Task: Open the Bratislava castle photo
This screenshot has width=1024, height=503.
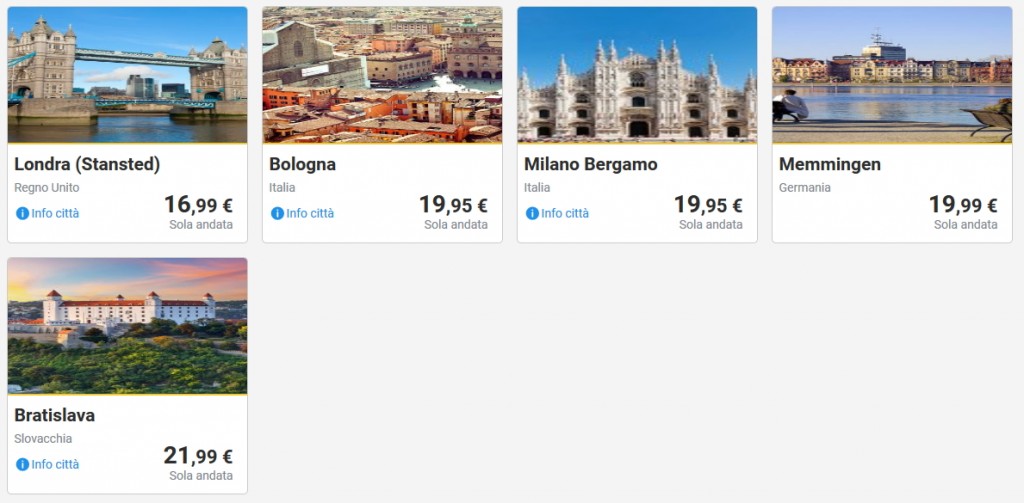Action: tap(127, 326)
